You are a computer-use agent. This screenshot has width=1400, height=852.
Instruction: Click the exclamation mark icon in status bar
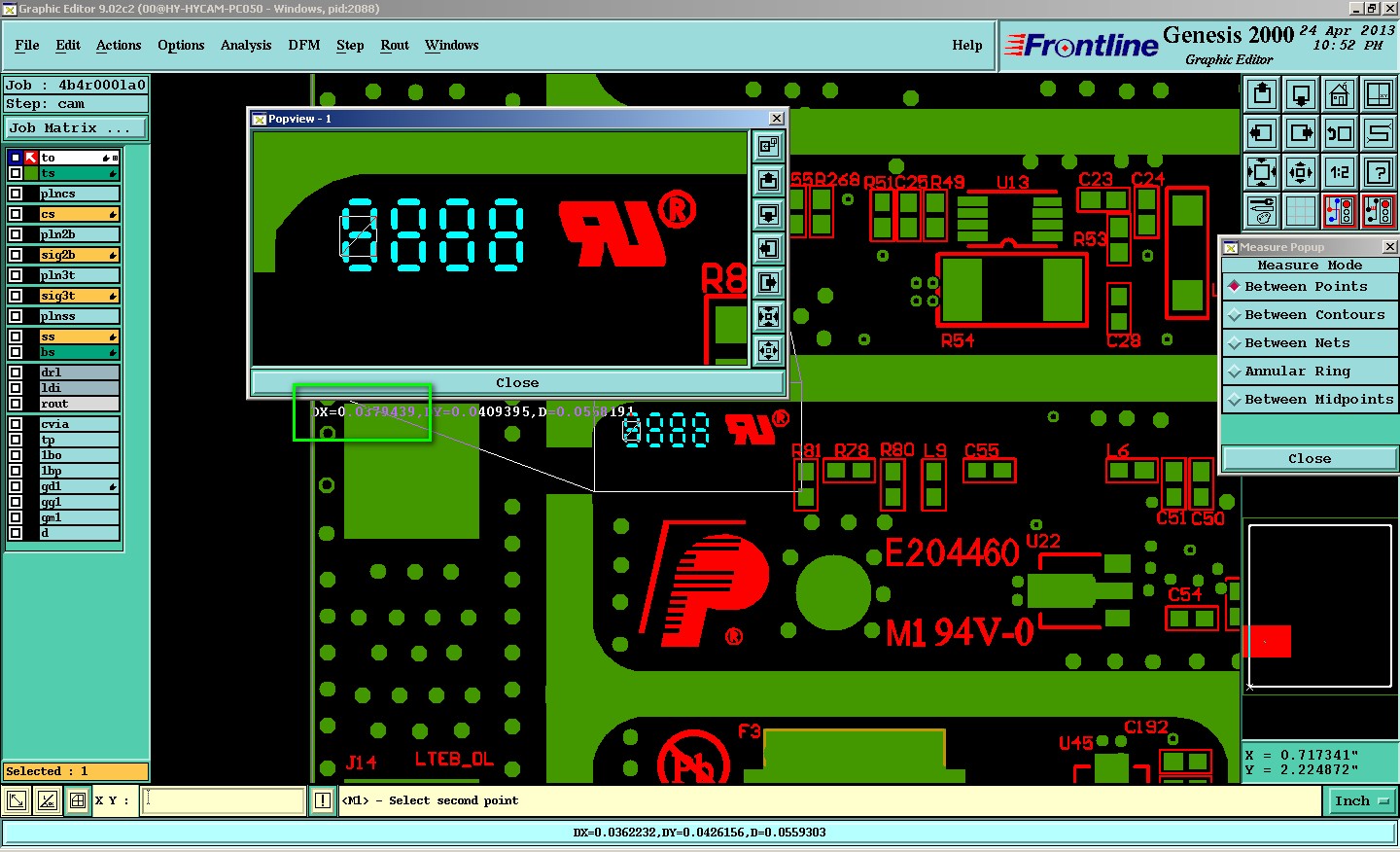coord(323,800)
